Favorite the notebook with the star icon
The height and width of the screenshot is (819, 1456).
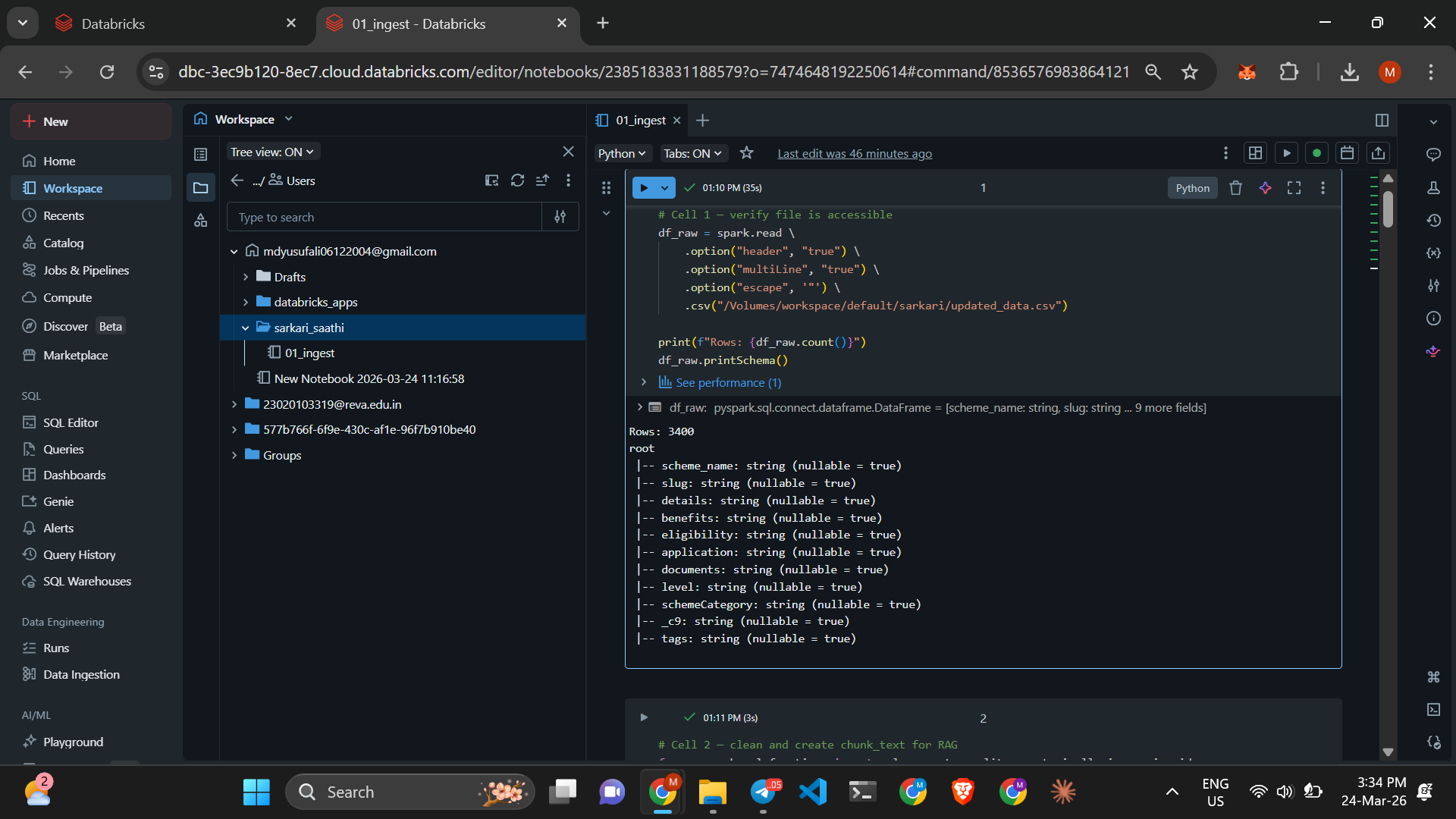coord(746,153)
